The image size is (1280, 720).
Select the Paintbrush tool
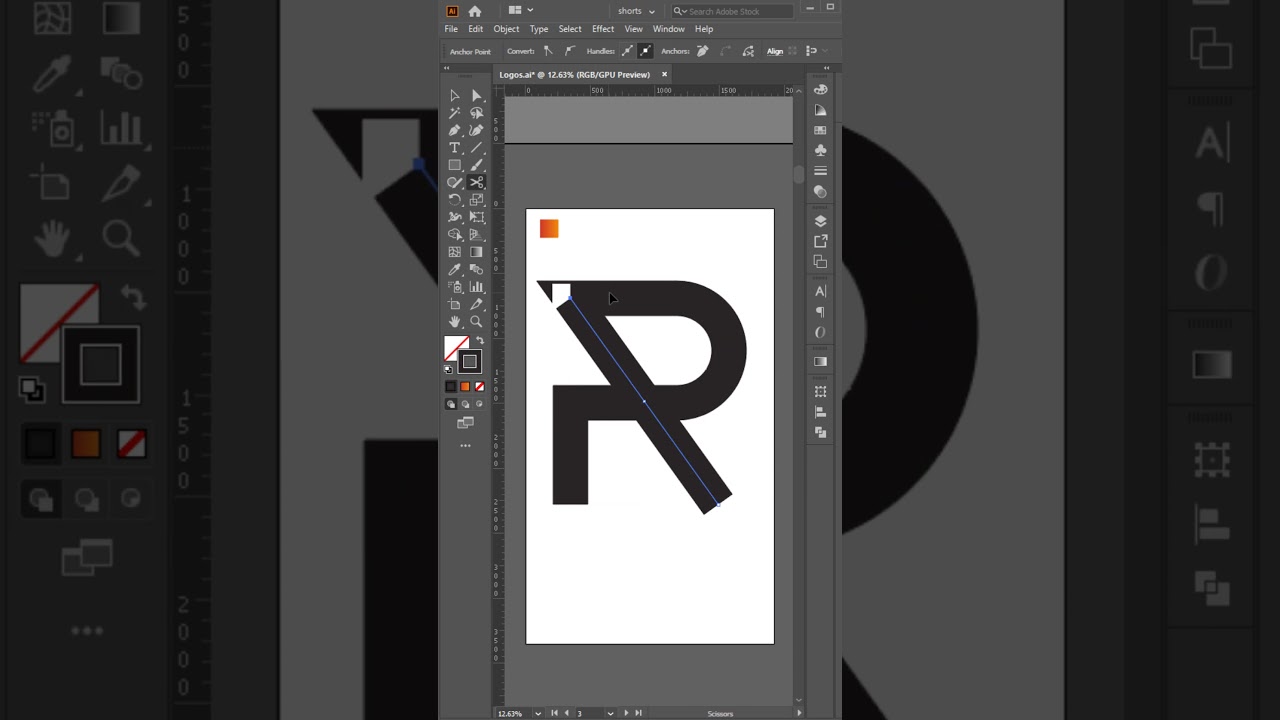coord(476,165)
